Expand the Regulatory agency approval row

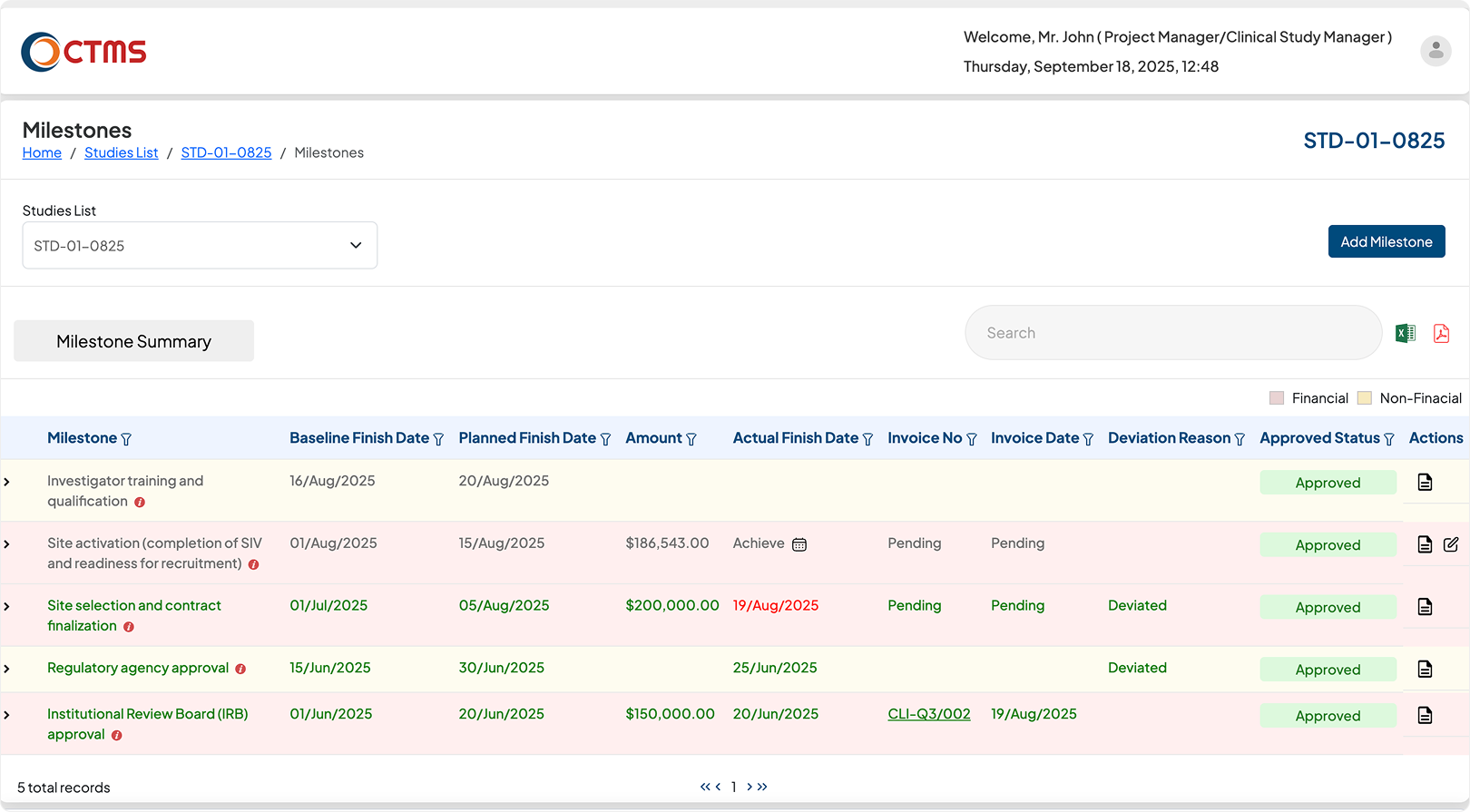[x=7, y=669]
